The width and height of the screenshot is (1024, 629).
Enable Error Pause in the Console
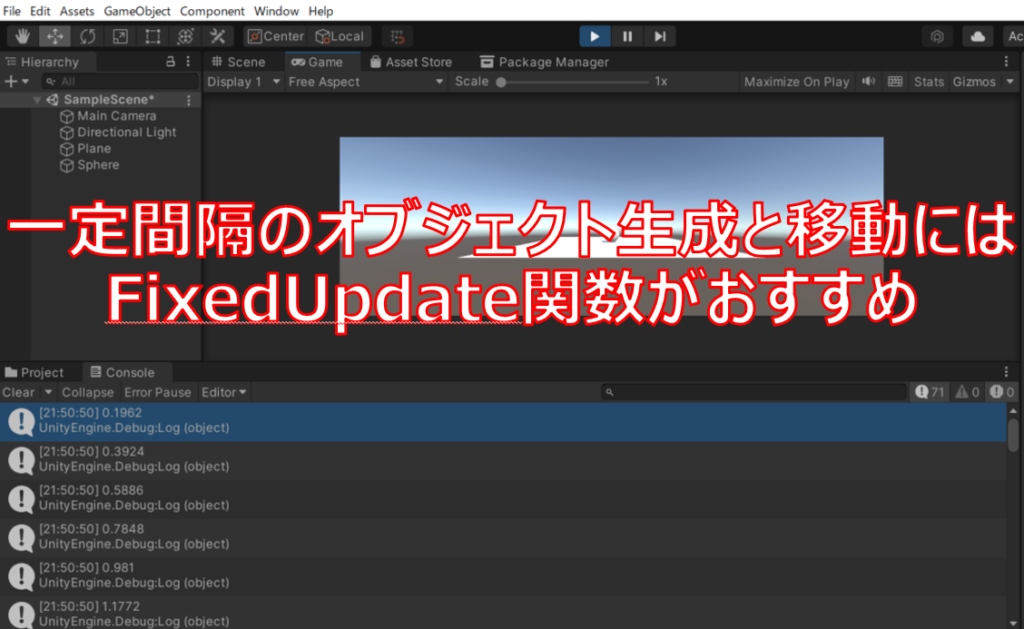(157, 392)
